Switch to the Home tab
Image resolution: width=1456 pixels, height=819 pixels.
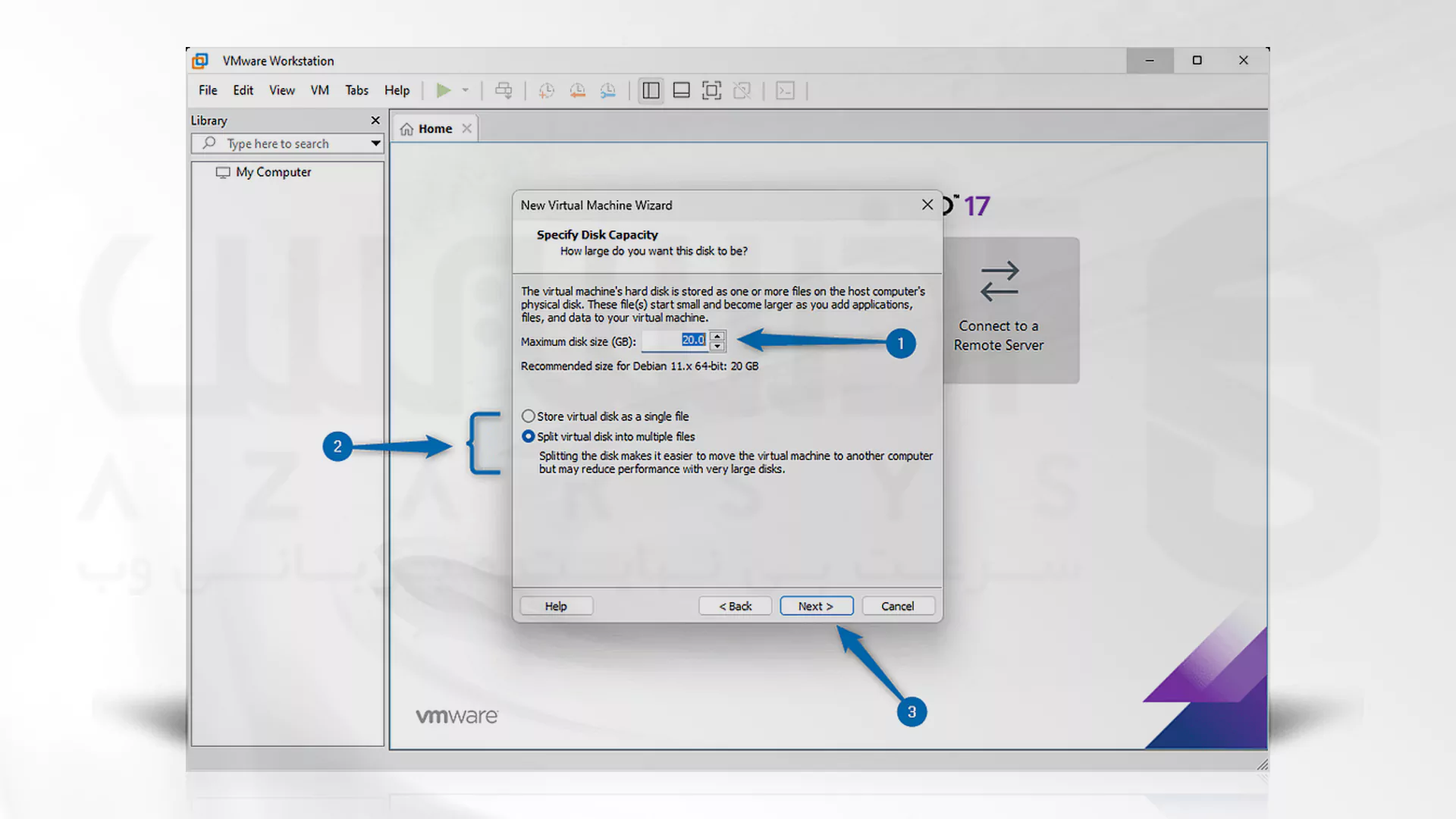pos(435,129)
